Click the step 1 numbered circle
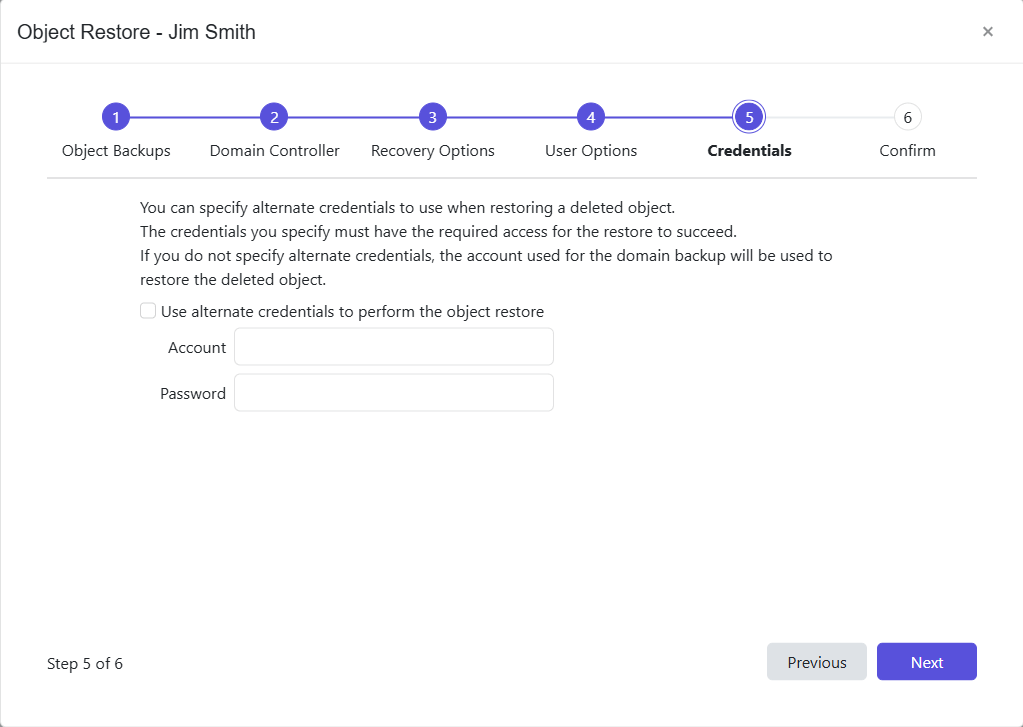Screen dimensions: 1023x727 (x=116, y=118)
